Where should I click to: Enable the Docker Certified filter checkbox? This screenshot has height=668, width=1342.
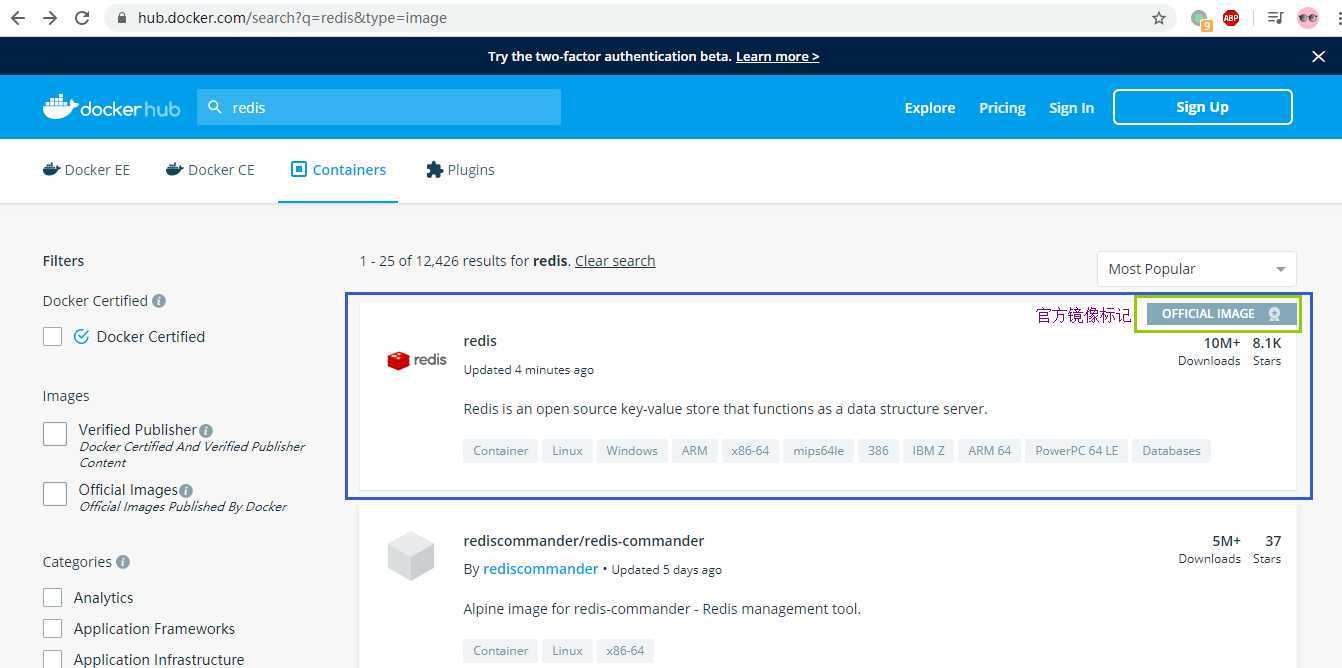tap(53, 337)
